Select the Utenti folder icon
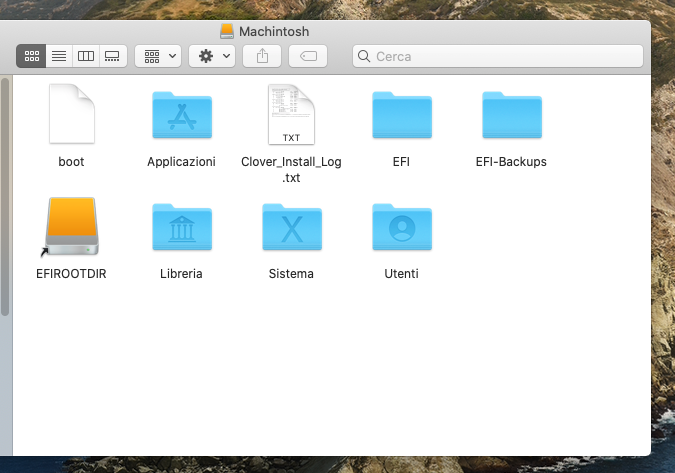The width and height of the screenshot is (675, 473). 402,227
